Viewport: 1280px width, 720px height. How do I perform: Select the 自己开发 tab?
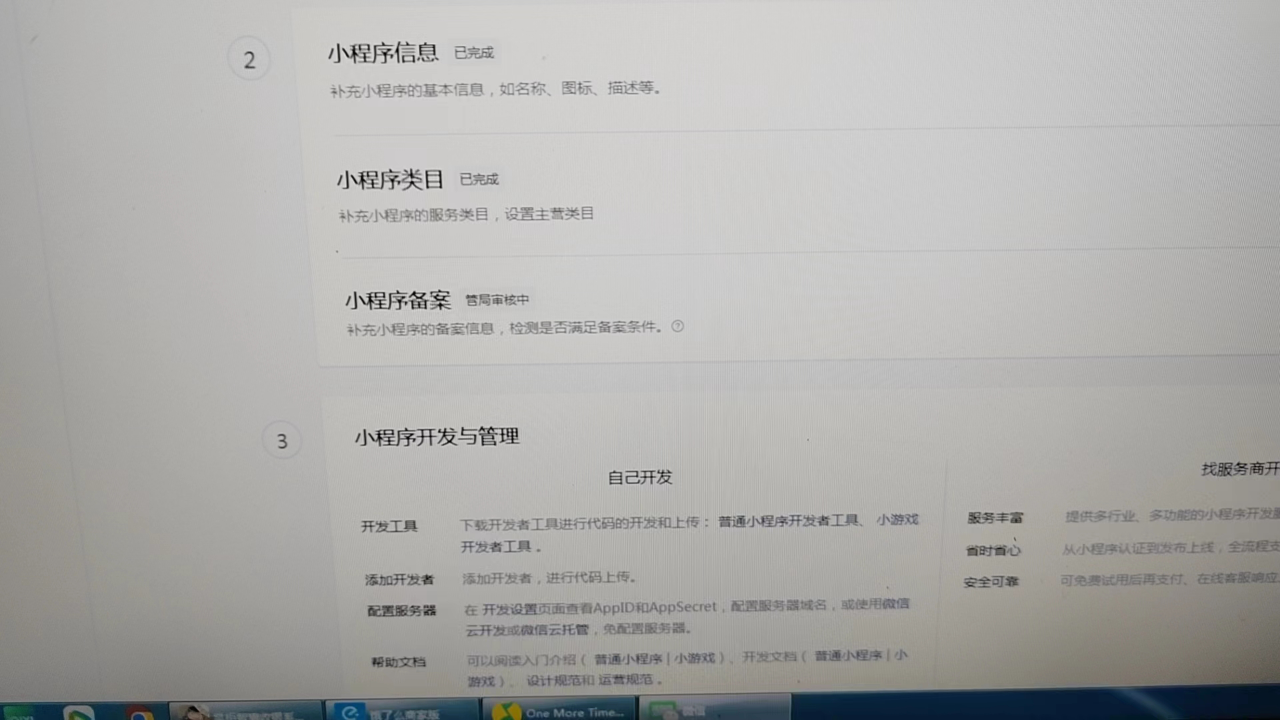click(x=640, y=477)
